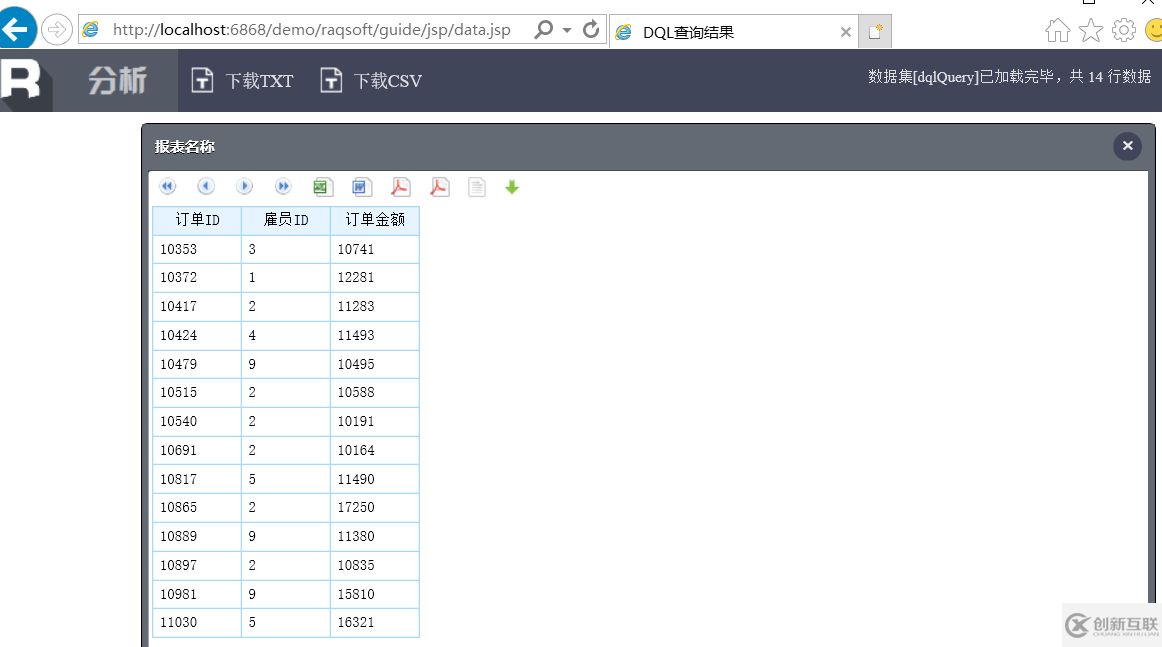Select the cell with order ID 10691
This screenshot has width=1162, height=647.
click(197, 450)
